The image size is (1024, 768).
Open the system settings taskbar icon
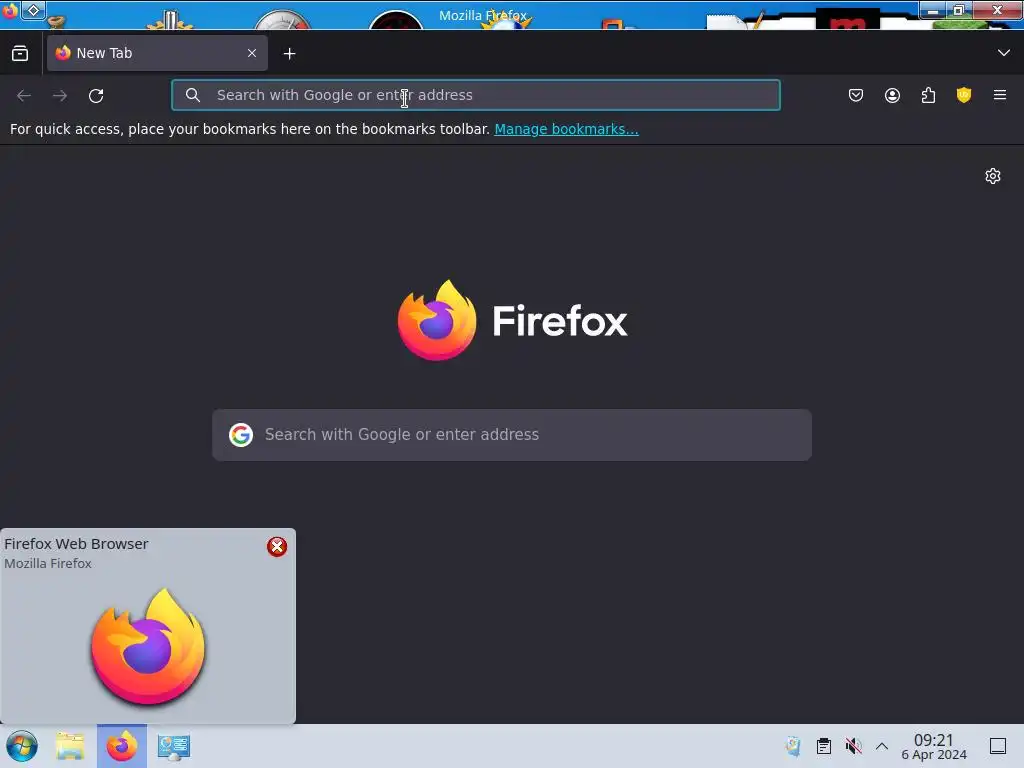(174, 746)
